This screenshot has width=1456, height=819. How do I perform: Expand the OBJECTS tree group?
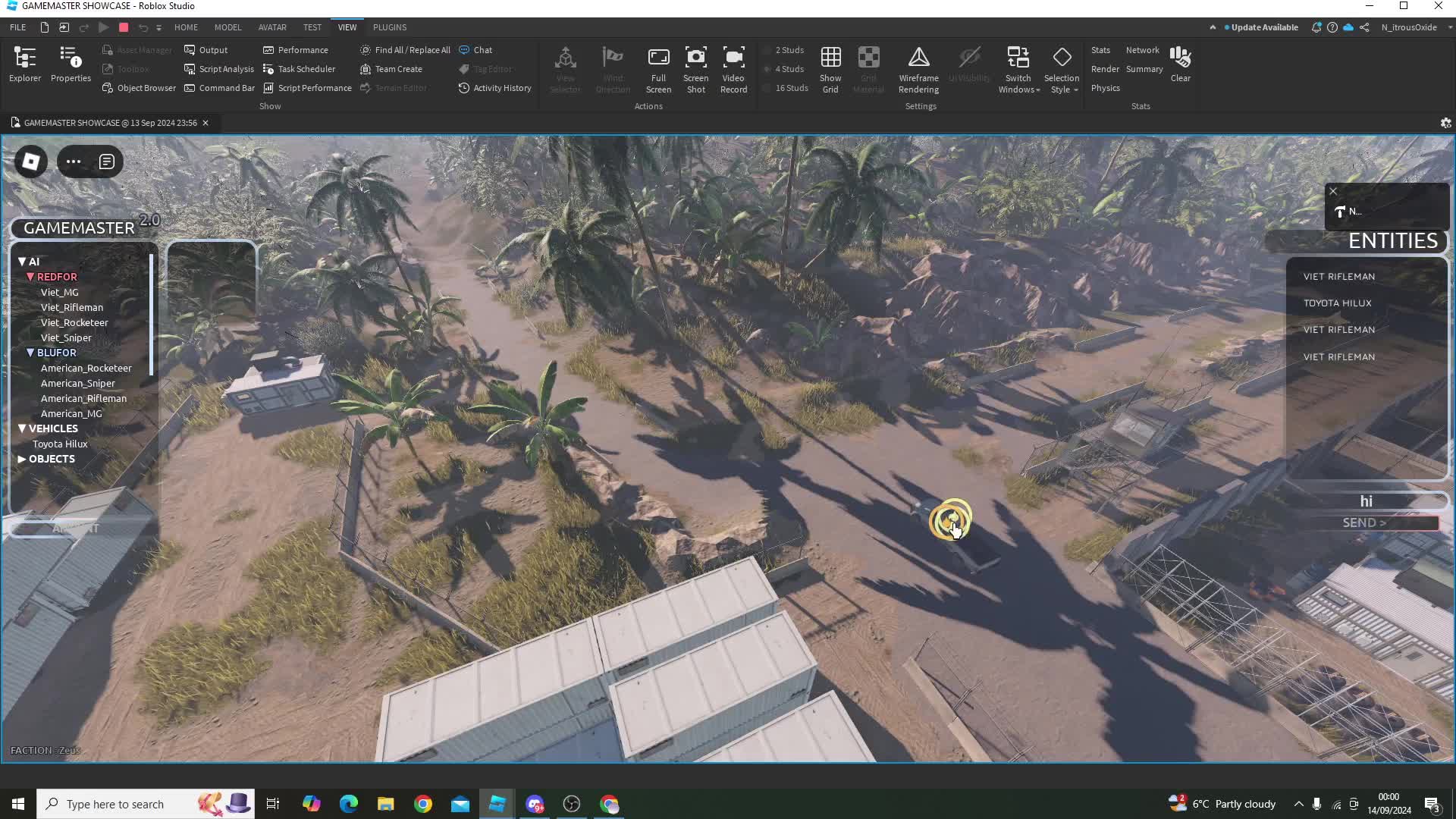click(22, 459)
